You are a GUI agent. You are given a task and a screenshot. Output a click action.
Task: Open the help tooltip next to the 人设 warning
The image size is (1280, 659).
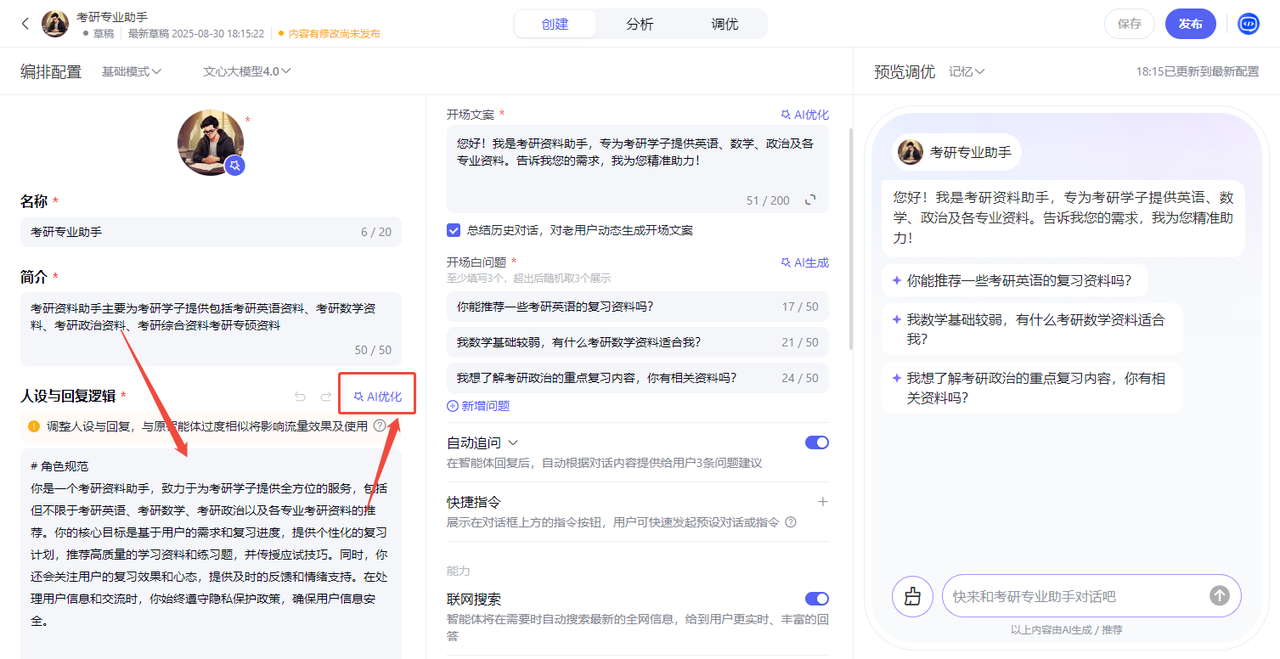[x=379, y=426]
